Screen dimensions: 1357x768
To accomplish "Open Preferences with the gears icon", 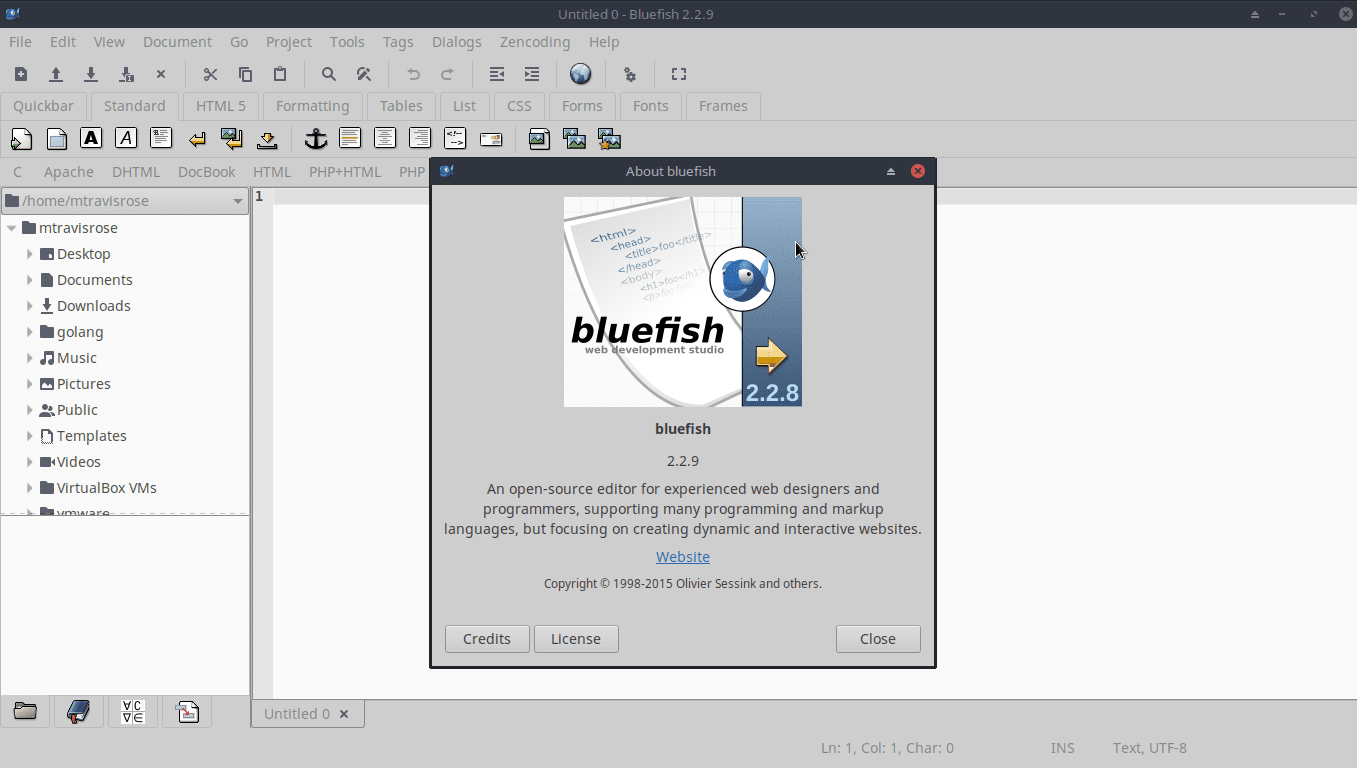I will 630,74.
